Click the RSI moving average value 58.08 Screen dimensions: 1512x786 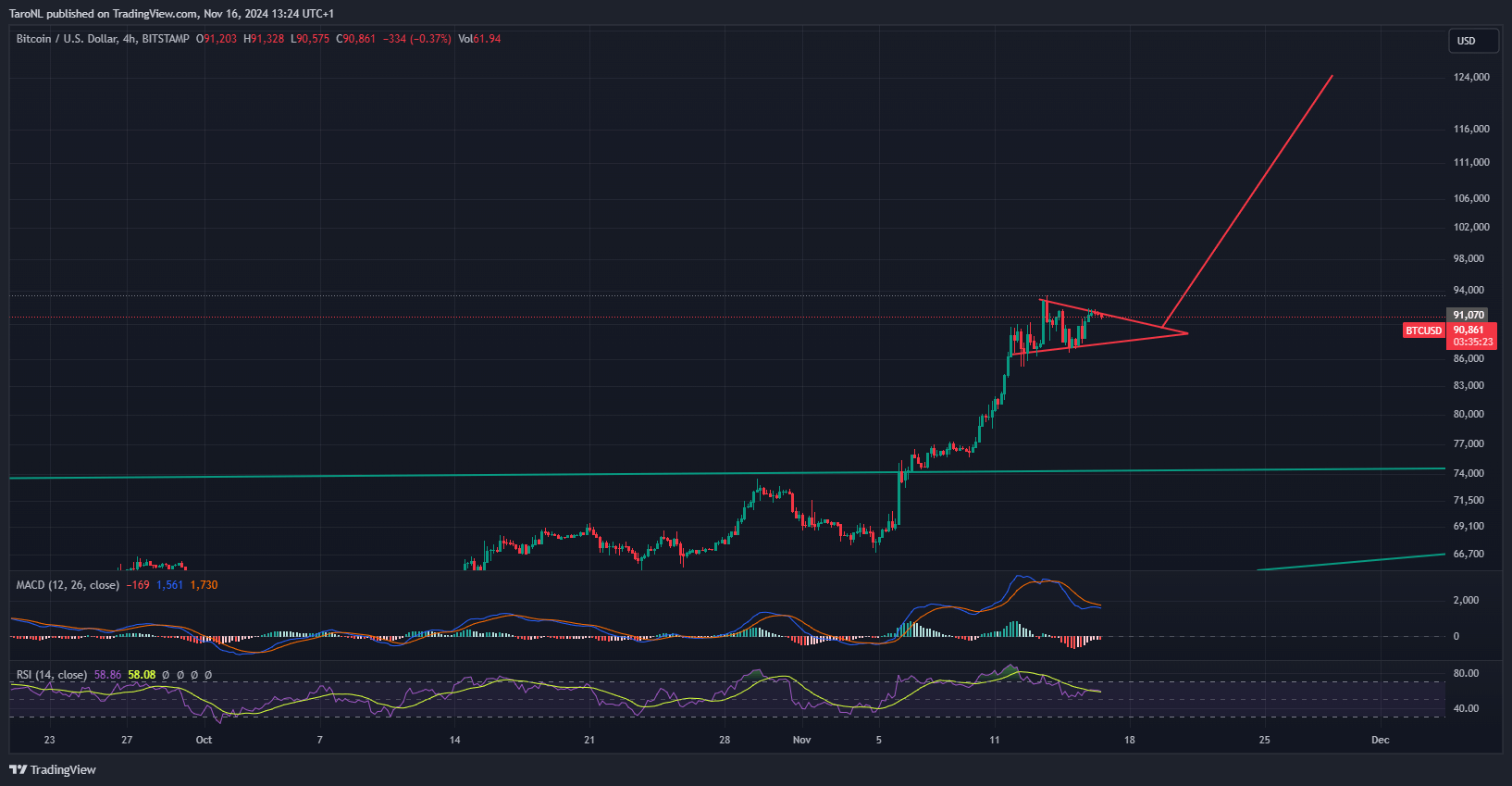(x=142, y=675)
